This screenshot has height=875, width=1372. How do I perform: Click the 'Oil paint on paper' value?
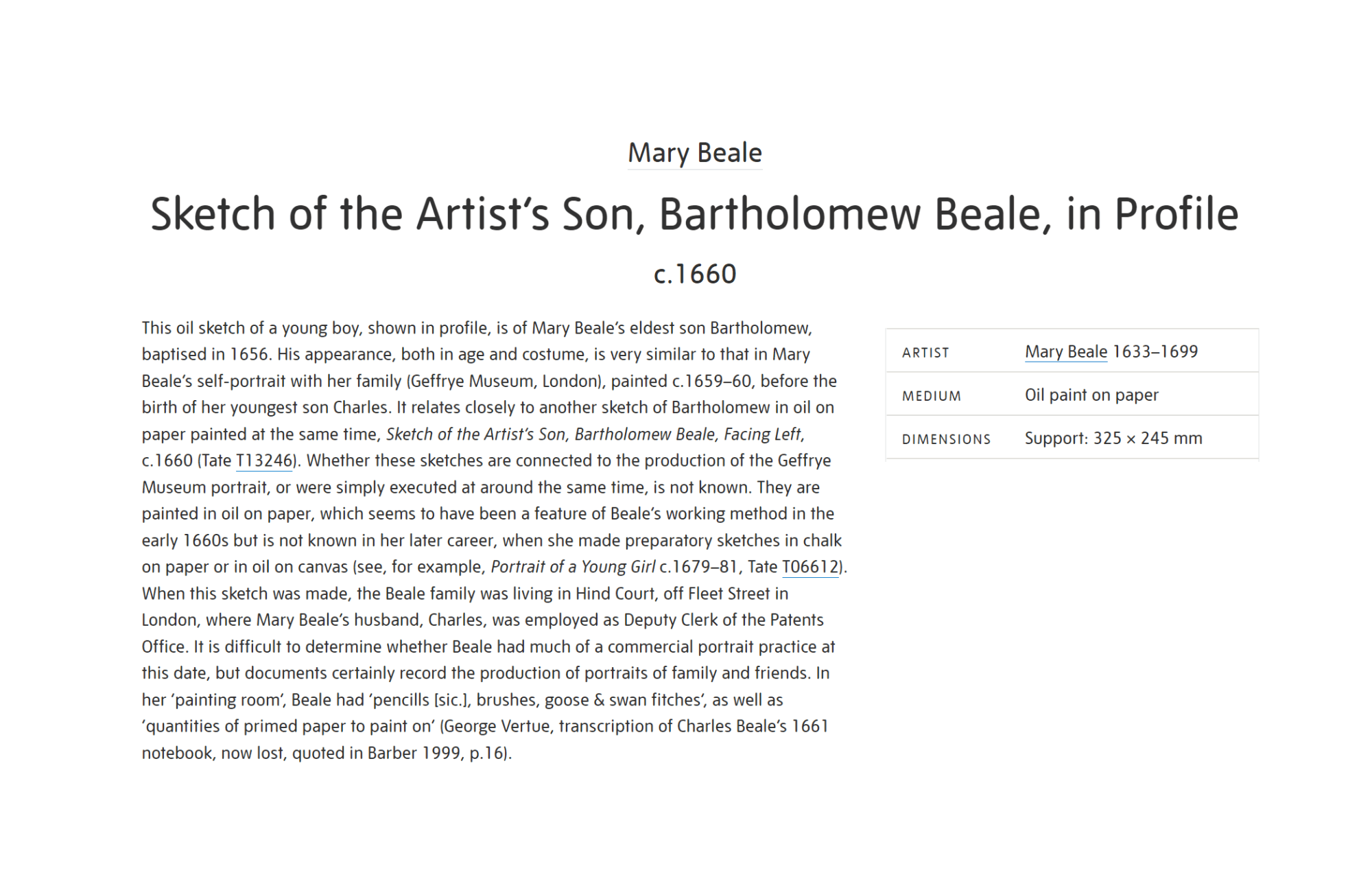tap(1091, 395)
